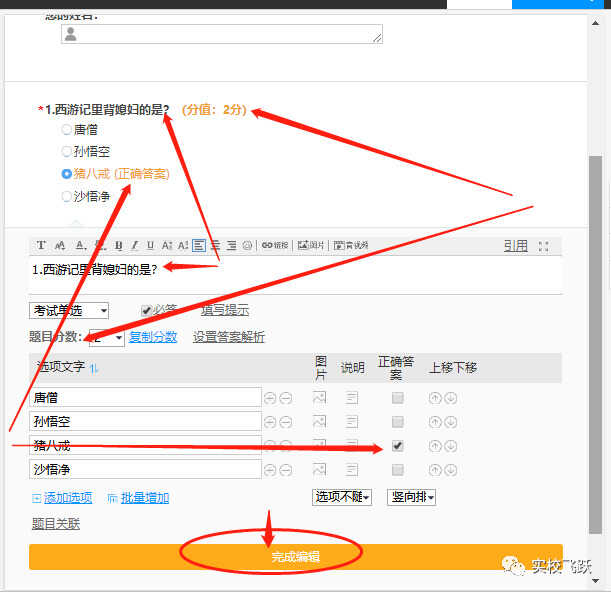
Task: Open 设置答案解析 settings
Action: pos(229,337)
